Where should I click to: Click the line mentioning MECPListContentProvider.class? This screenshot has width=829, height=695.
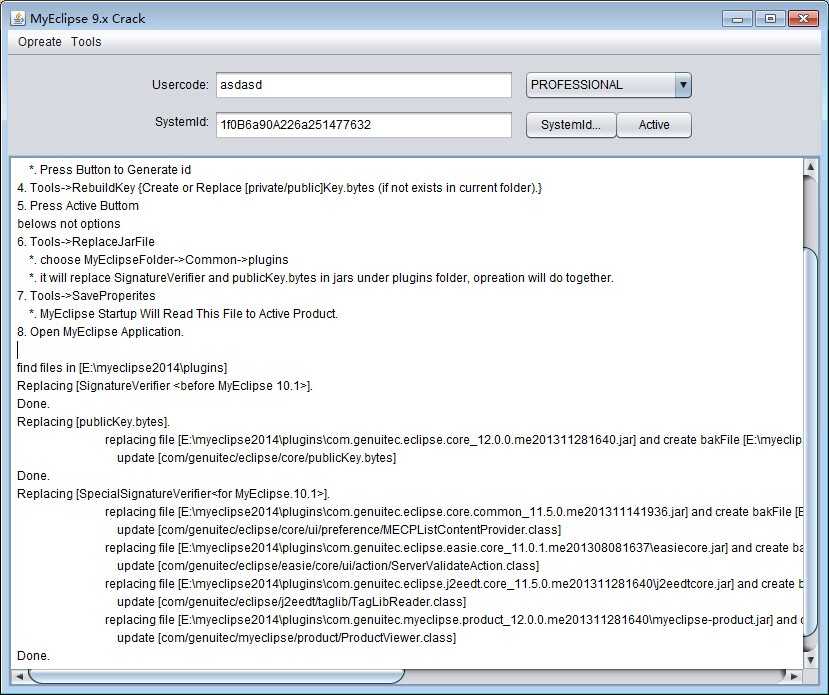click(339, 530)
